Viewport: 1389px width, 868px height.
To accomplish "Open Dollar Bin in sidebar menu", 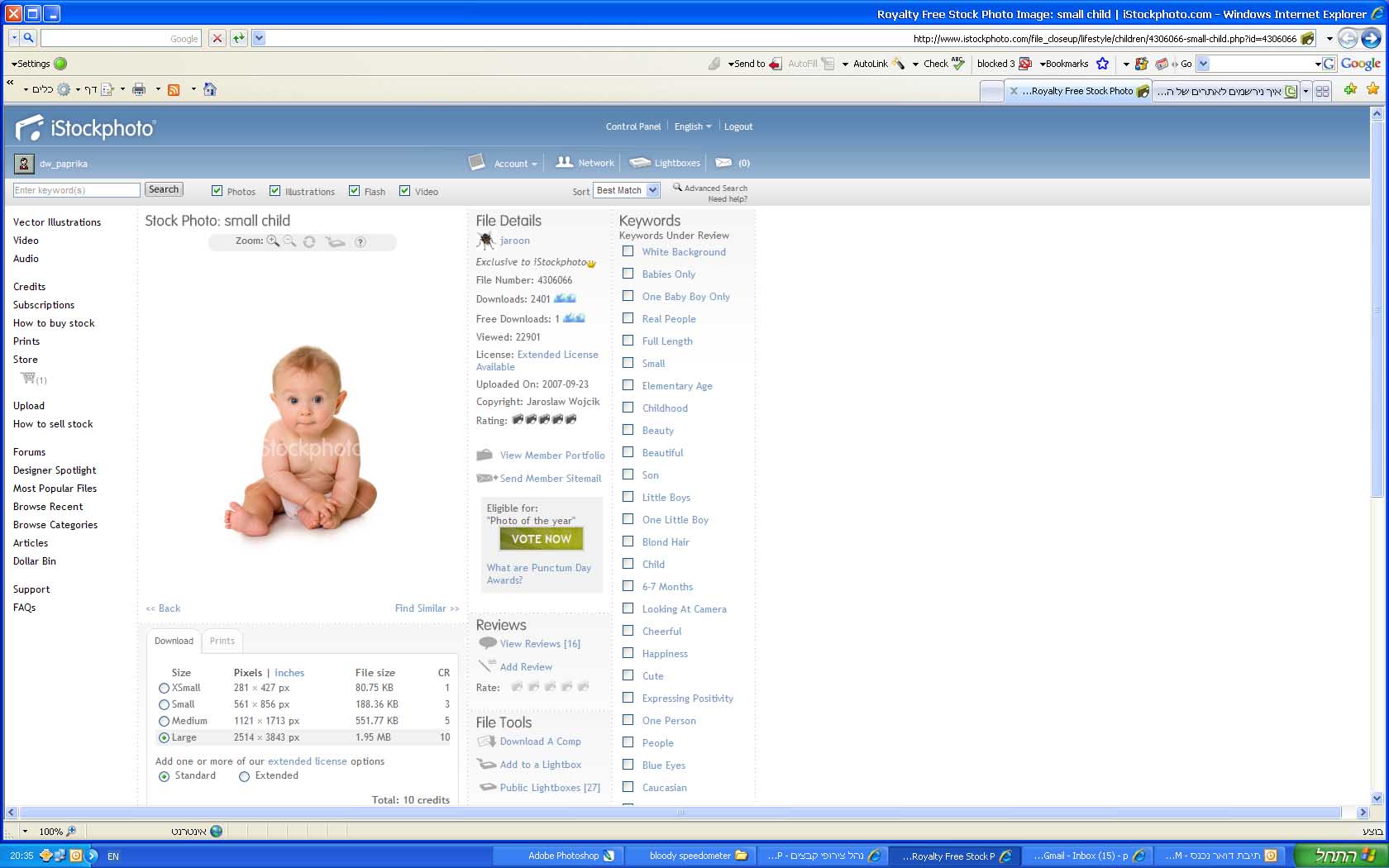I will pyautogui.click(x=35, y=561).
